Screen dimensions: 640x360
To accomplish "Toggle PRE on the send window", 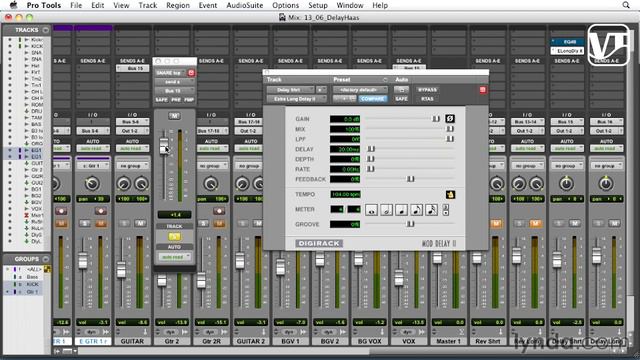I will point(176,100).
